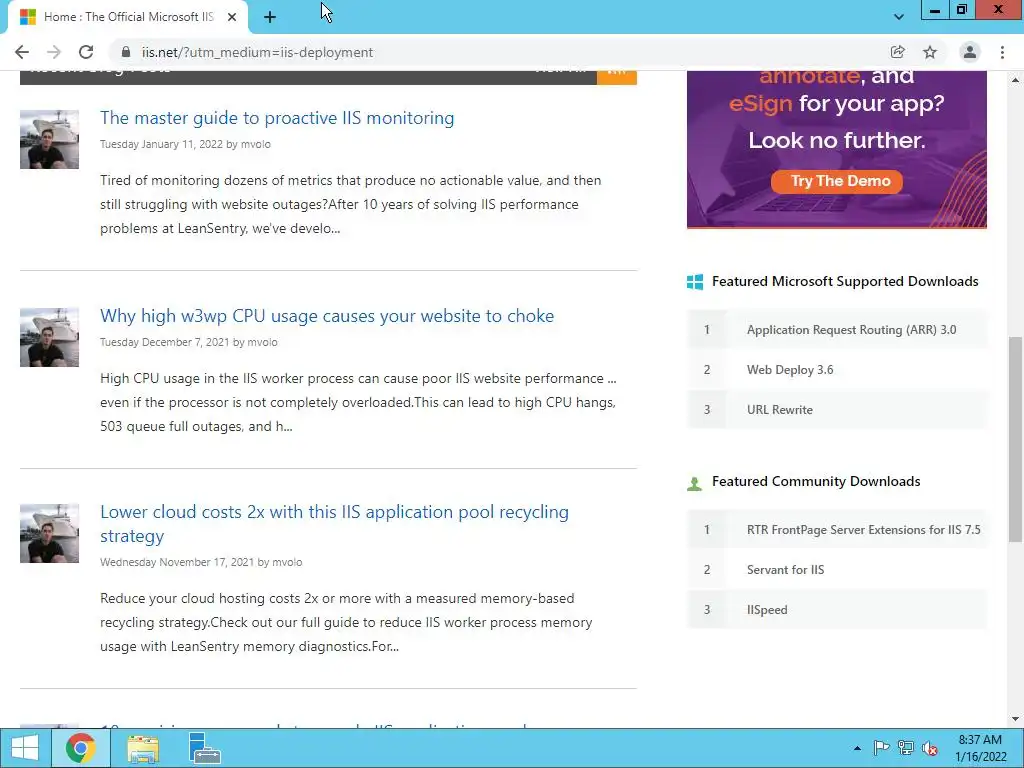The height and width of the screenshot is (768, 1024).
Task: Open Application Request Routing (ARR) 3.0 download
Action: 852,330
